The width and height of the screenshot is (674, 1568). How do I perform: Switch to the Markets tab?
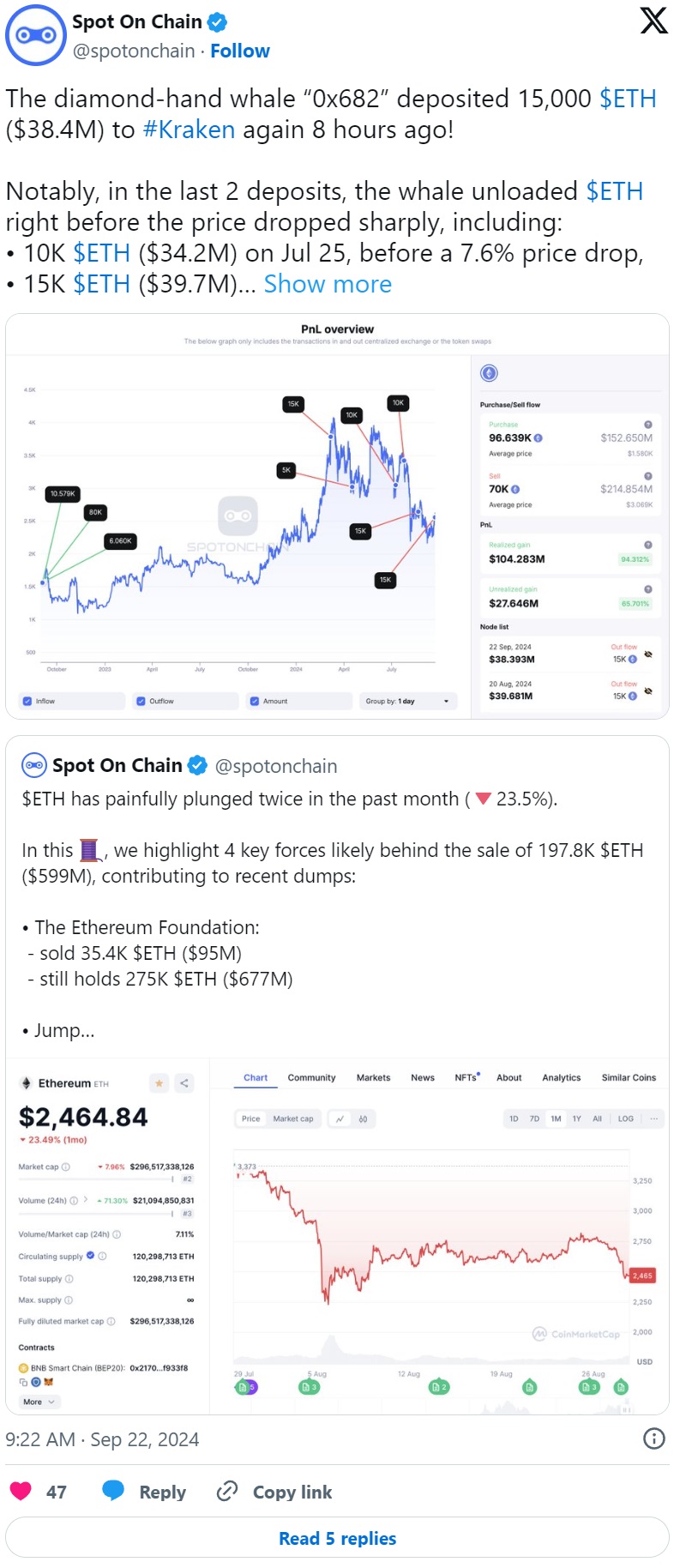click(x=373, y=1077)
